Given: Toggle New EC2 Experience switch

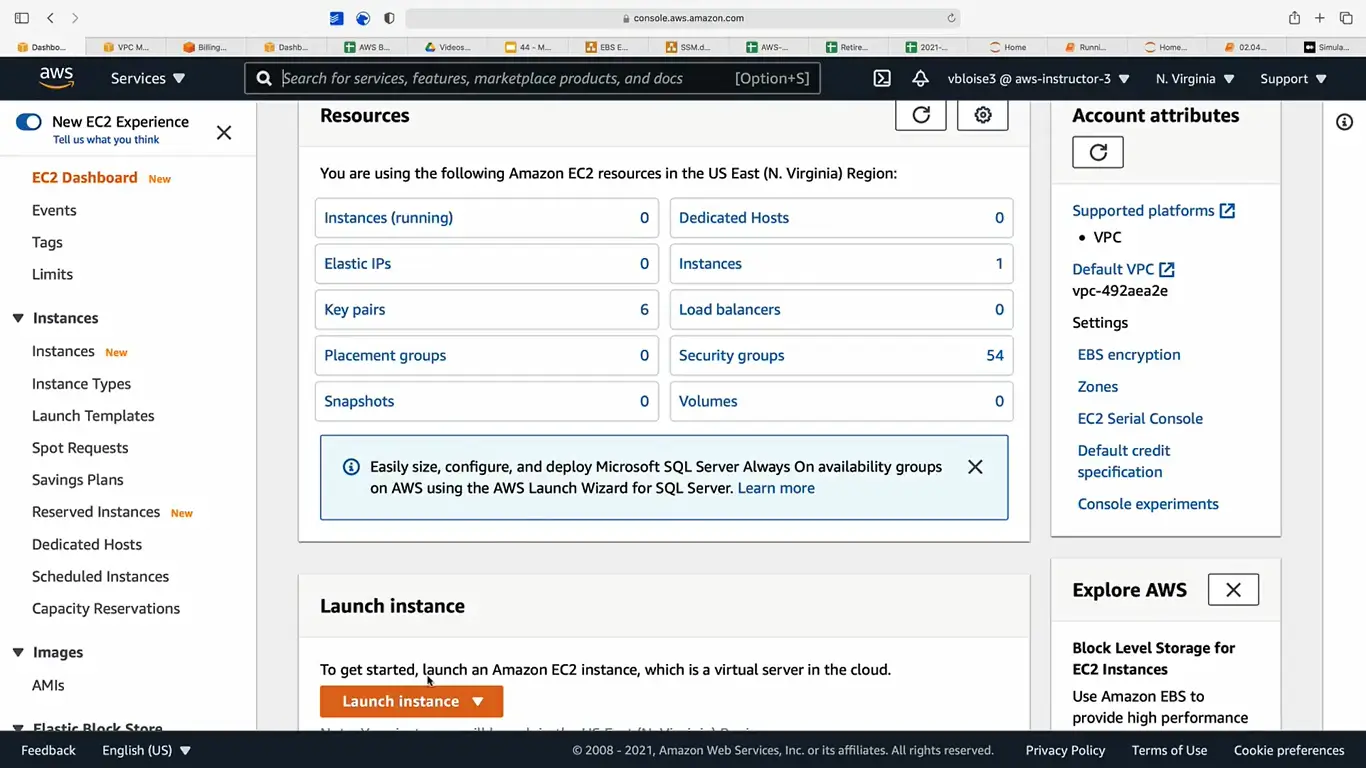Looking at the screenshot, I should click(x=28, y=122).
